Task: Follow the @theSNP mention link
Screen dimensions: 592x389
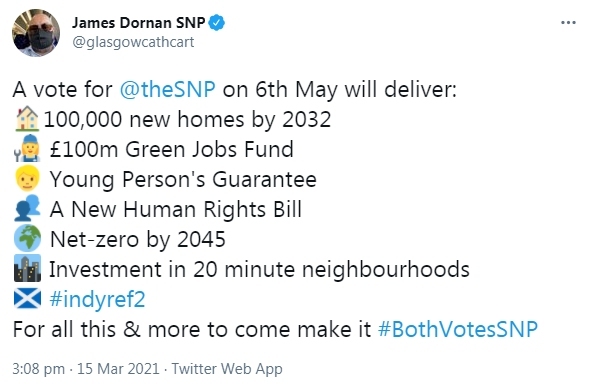Action: 168,90
